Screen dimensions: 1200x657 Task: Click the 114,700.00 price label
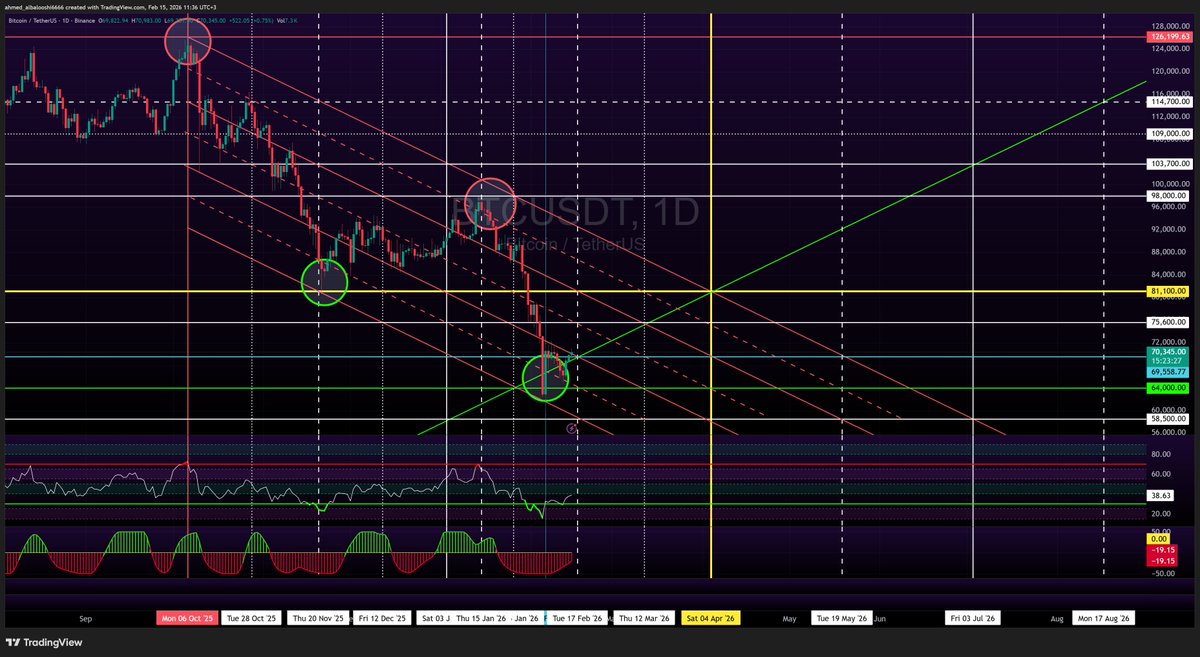pos(1168,101)
